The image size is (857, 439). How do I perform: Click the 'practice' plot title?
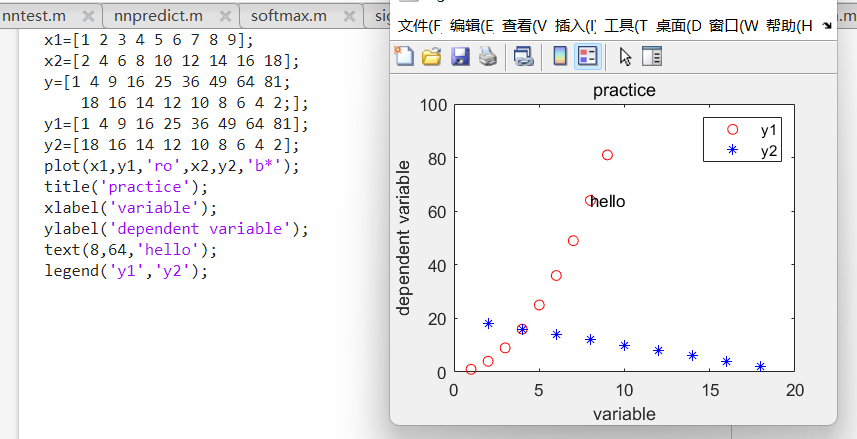[x=624, y=90]
